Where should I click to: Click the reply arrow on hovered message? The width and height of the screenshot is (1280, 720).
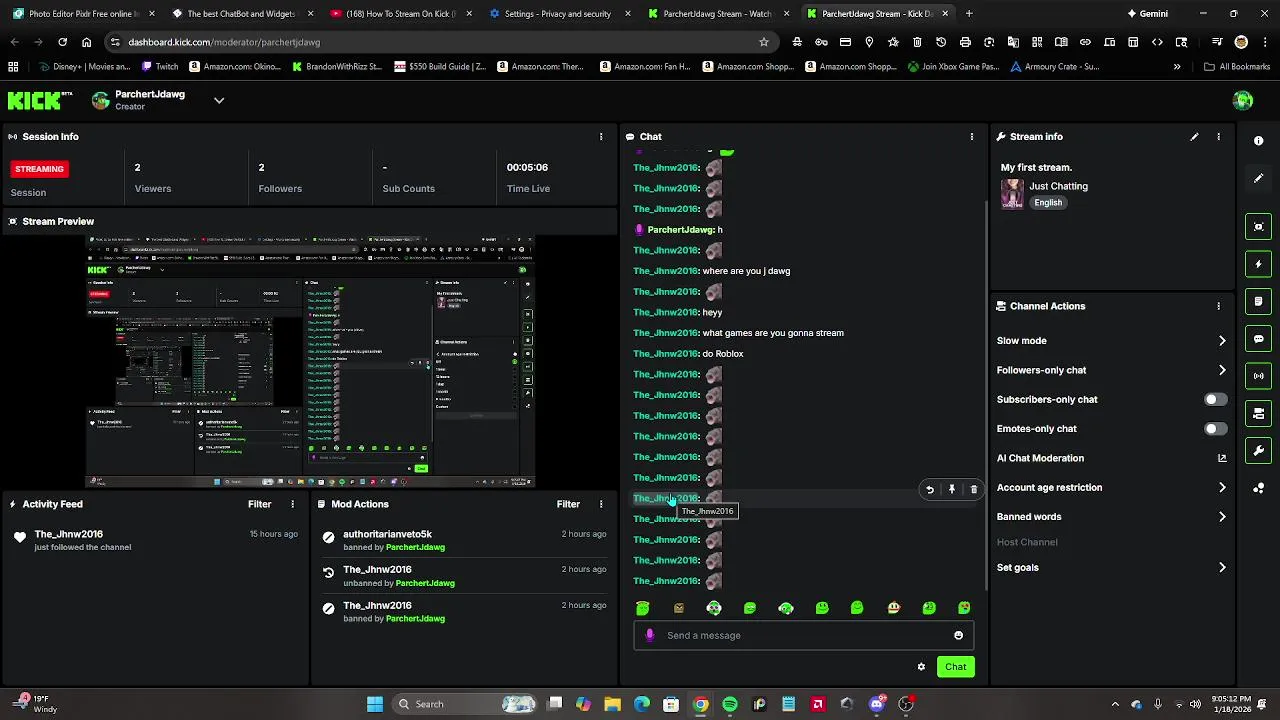930,490
